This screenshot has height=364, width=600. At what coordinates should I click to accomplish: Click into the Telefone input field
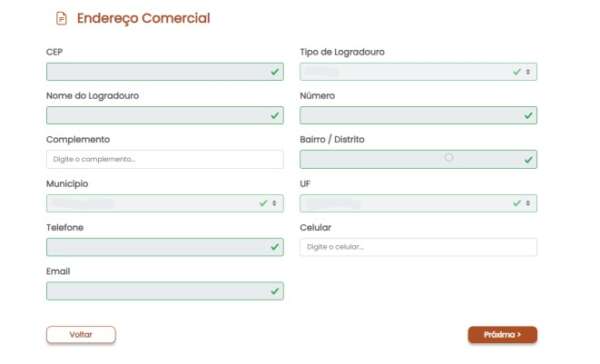pyautogui.click(x=165, y=247)
